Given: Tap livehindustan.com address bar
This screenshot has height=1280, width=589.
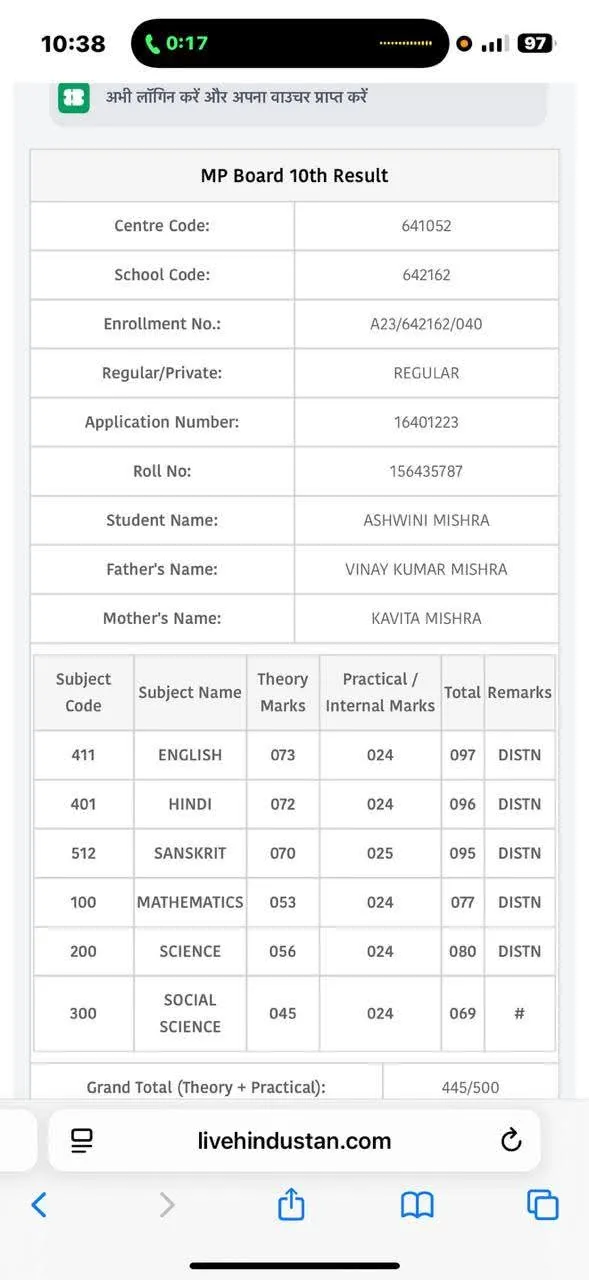Looking at the screenshot, I should click(294, 1140).
